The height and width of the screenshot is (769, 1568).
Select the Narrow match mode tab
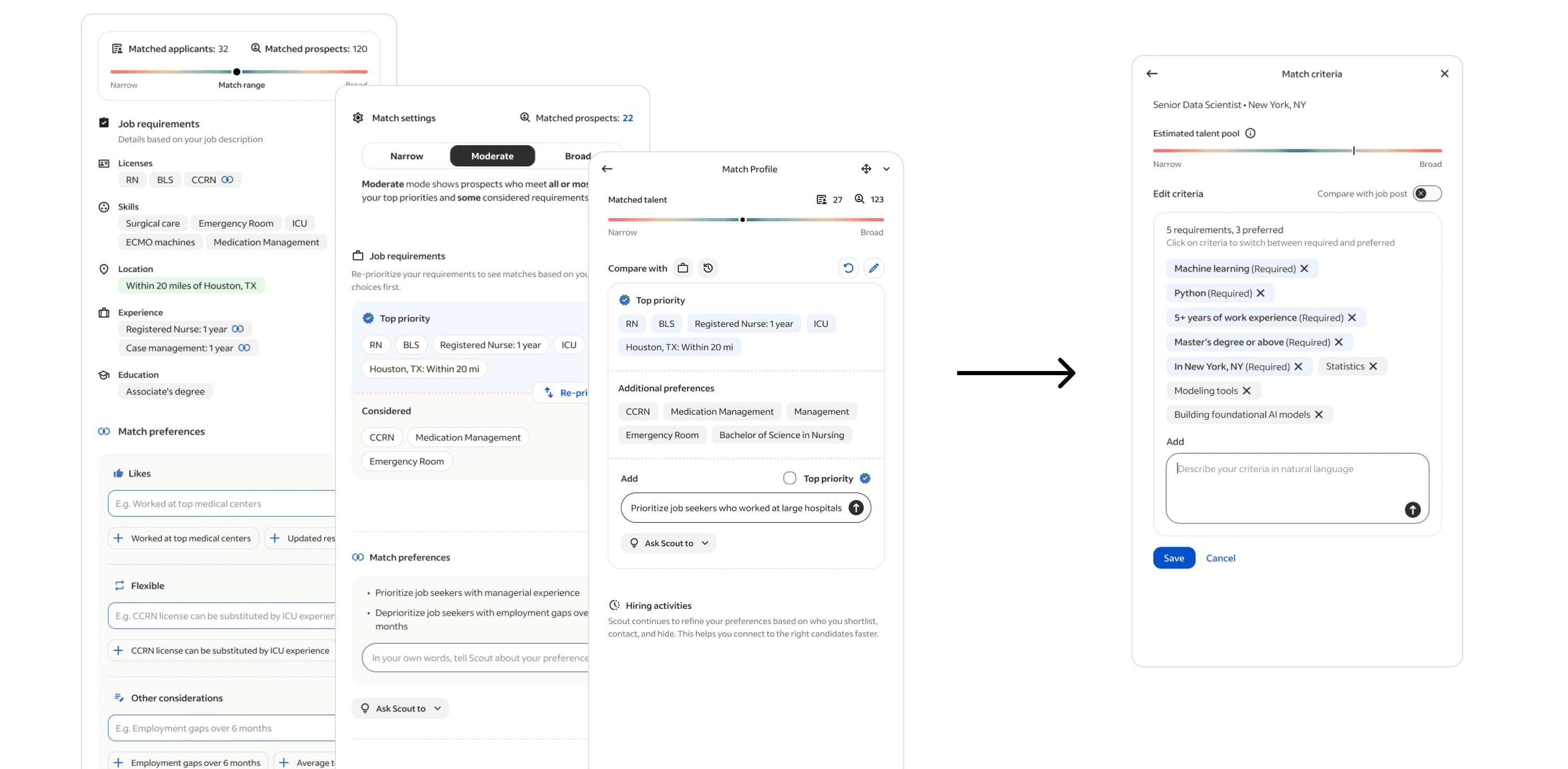point(406,156)
